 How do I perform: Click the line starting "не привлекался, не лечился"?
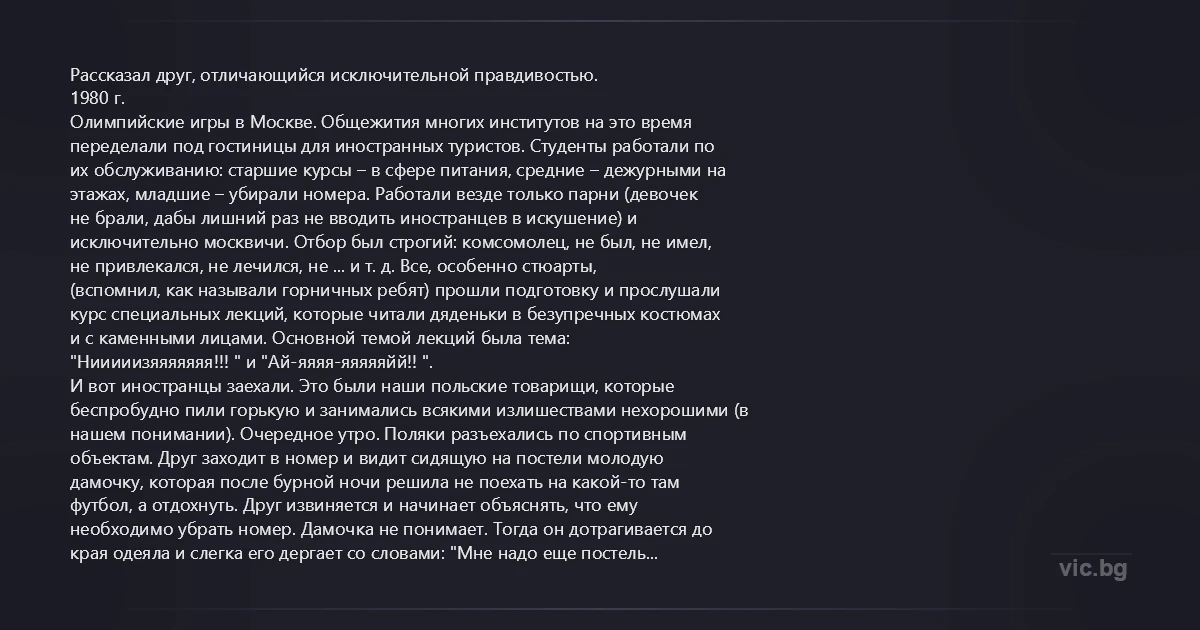click(x=333, y=266)
